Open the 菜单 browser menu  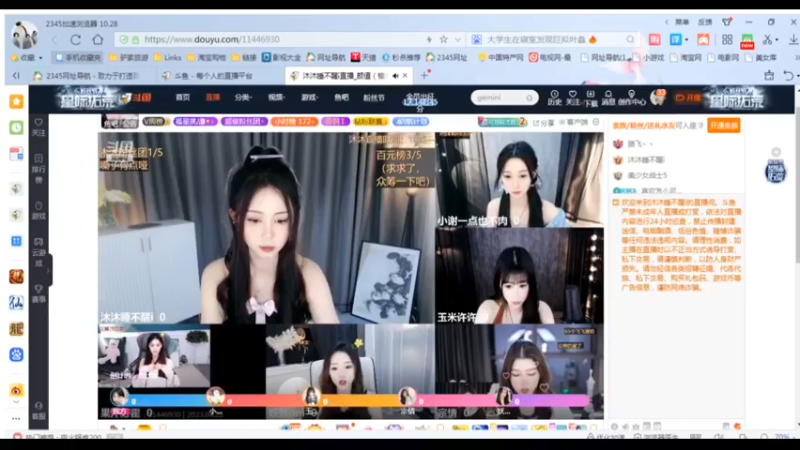(x=682, y=22)
